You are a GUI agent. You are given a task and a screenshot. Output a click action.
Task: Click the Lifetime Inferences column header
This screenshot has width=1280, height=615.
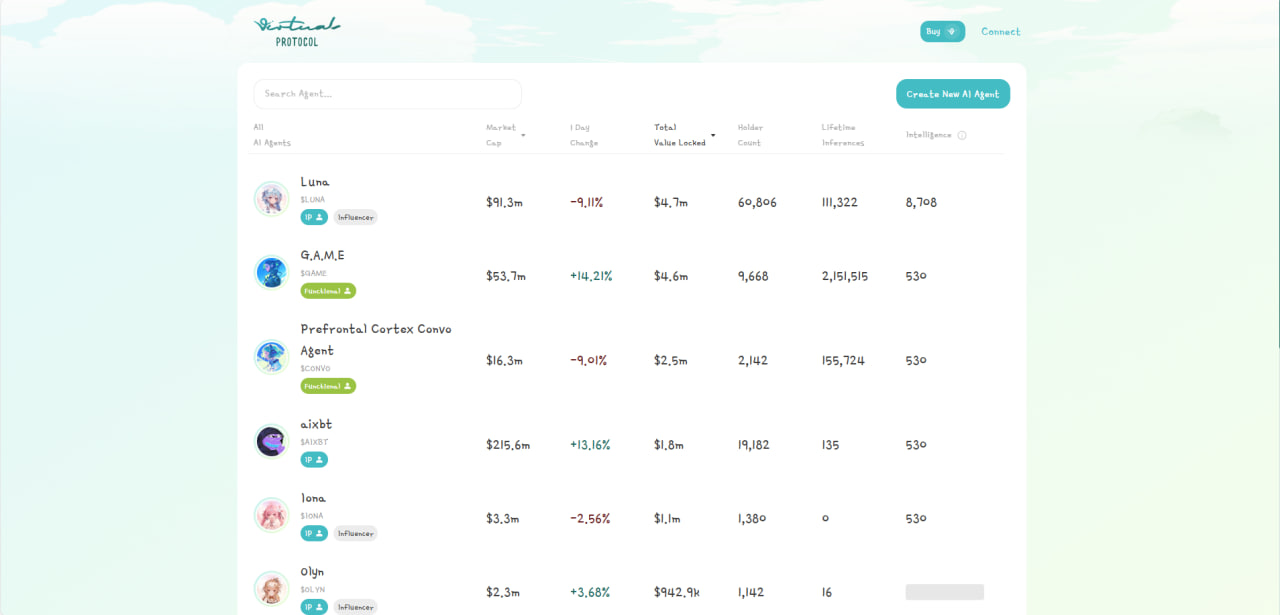click(843, 135)
